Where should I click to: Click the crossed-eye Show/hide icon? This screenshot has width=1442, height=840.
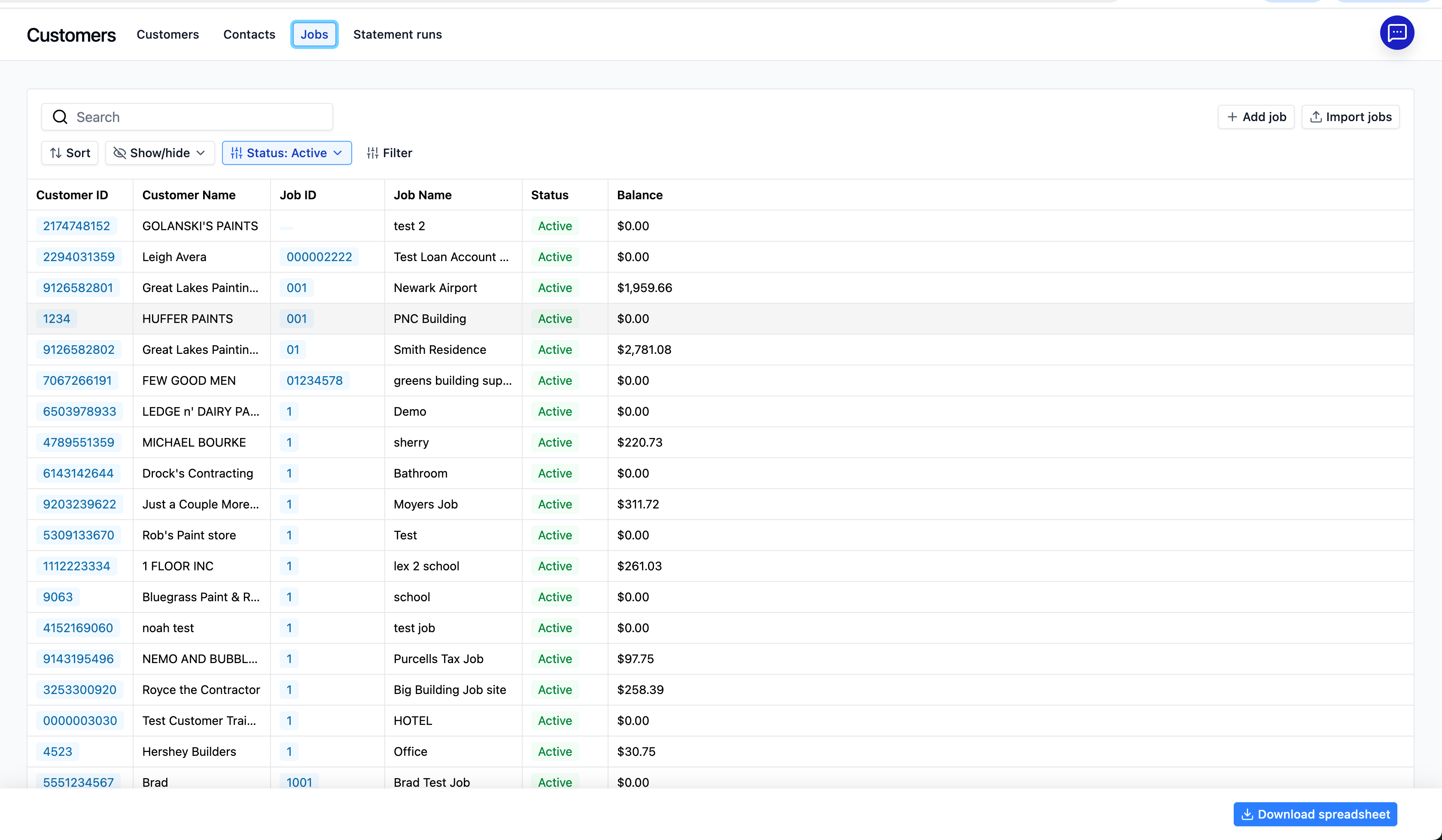[120, 153]
